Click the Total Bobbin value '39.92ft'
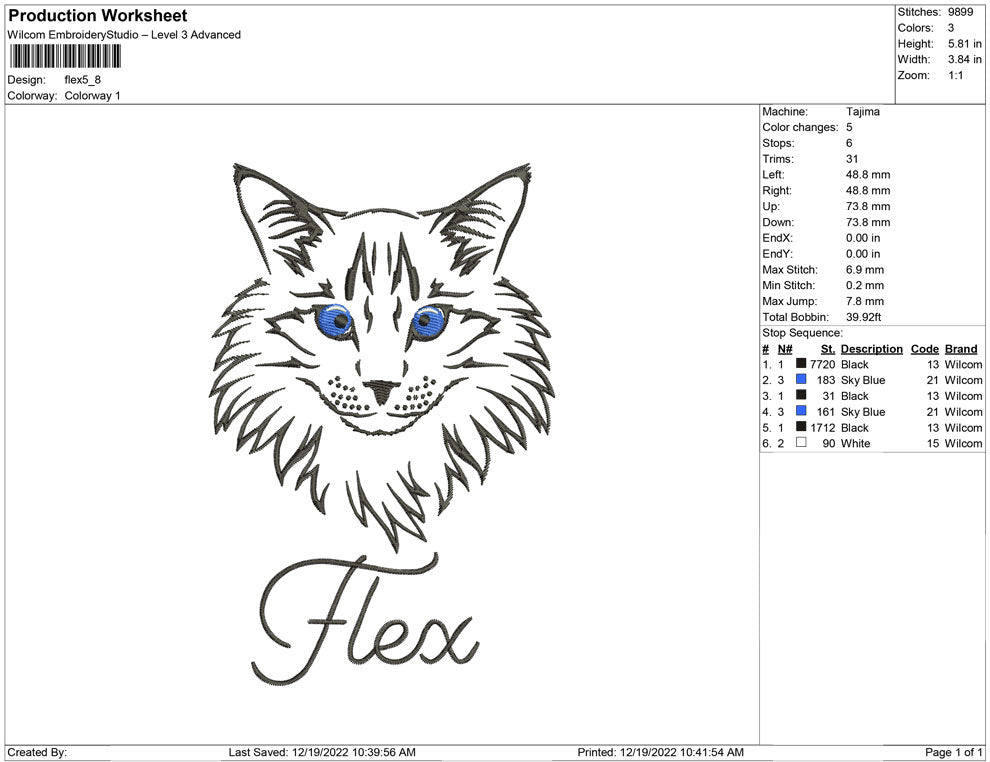The width and height of the screenshot is (990, 762). 863,317
